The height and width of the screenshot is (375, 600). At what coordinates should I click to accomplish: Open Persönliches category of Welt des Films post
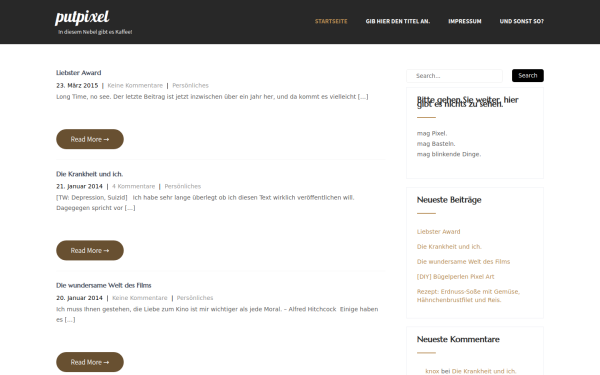[x=195, y=298]
